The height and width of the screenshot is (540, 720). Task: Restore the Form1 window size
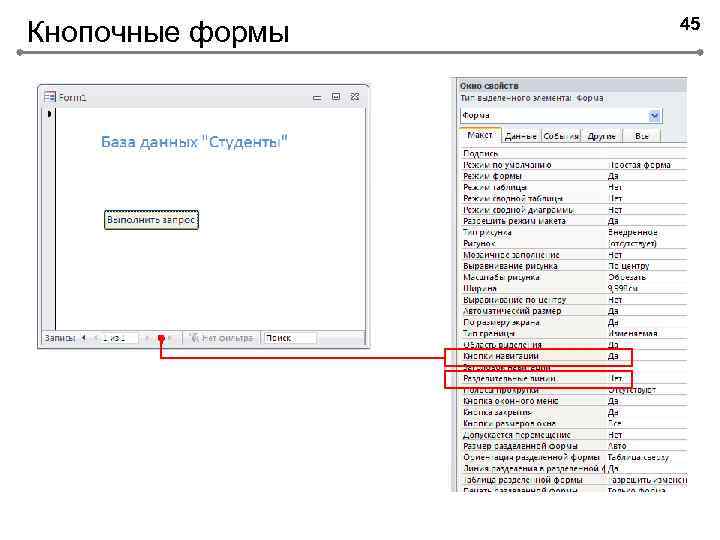[336, 96]
